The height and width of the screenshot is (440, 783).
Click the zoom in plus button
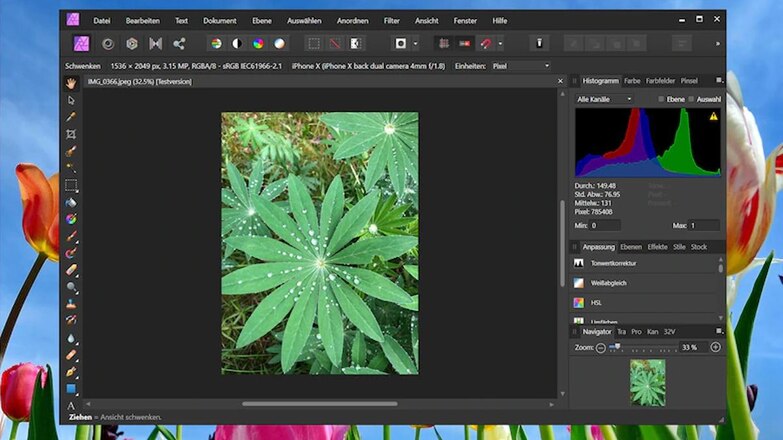coord(715,347)
